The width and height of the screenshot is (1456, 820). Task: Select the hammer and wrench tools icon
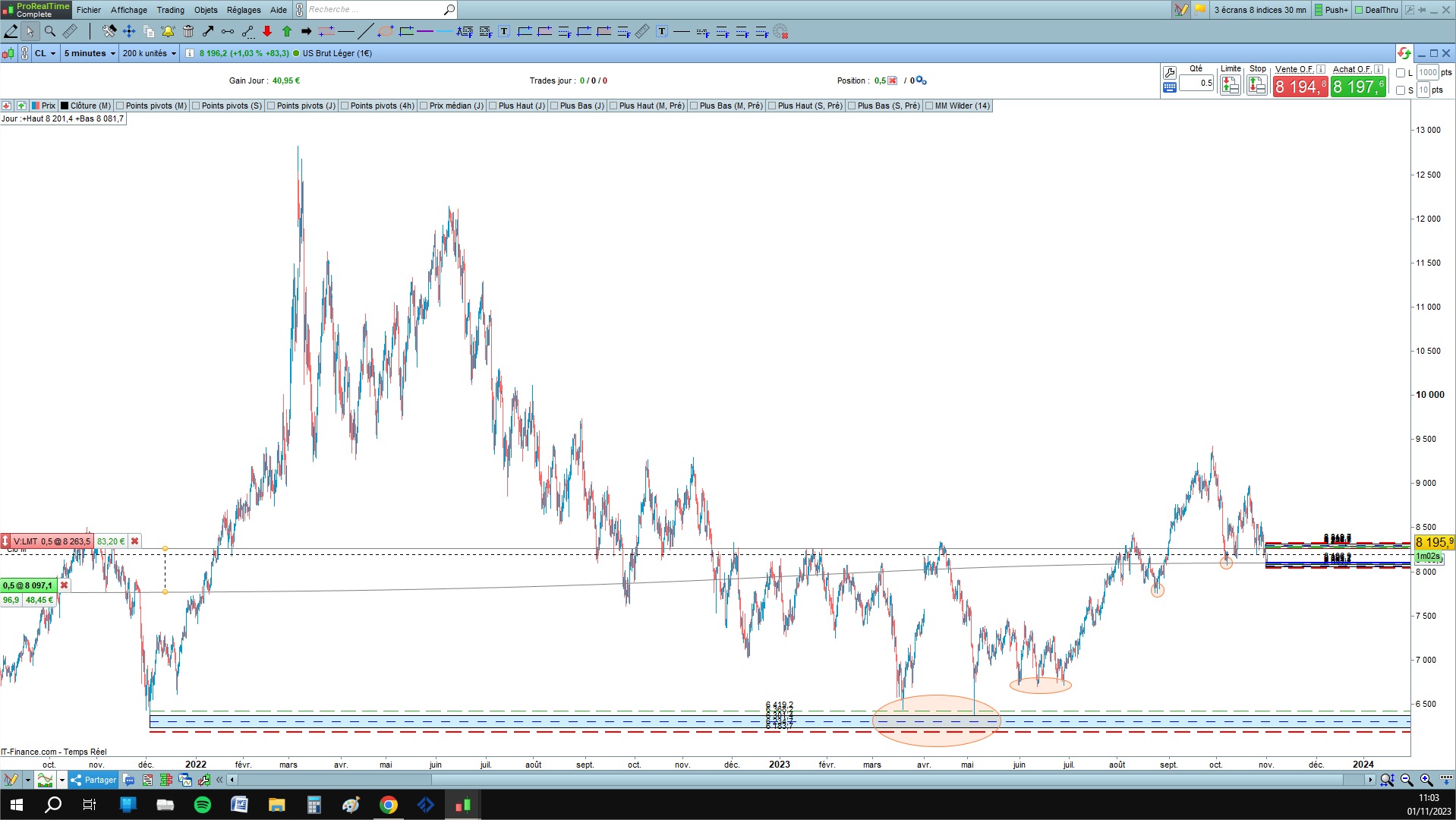109,31
